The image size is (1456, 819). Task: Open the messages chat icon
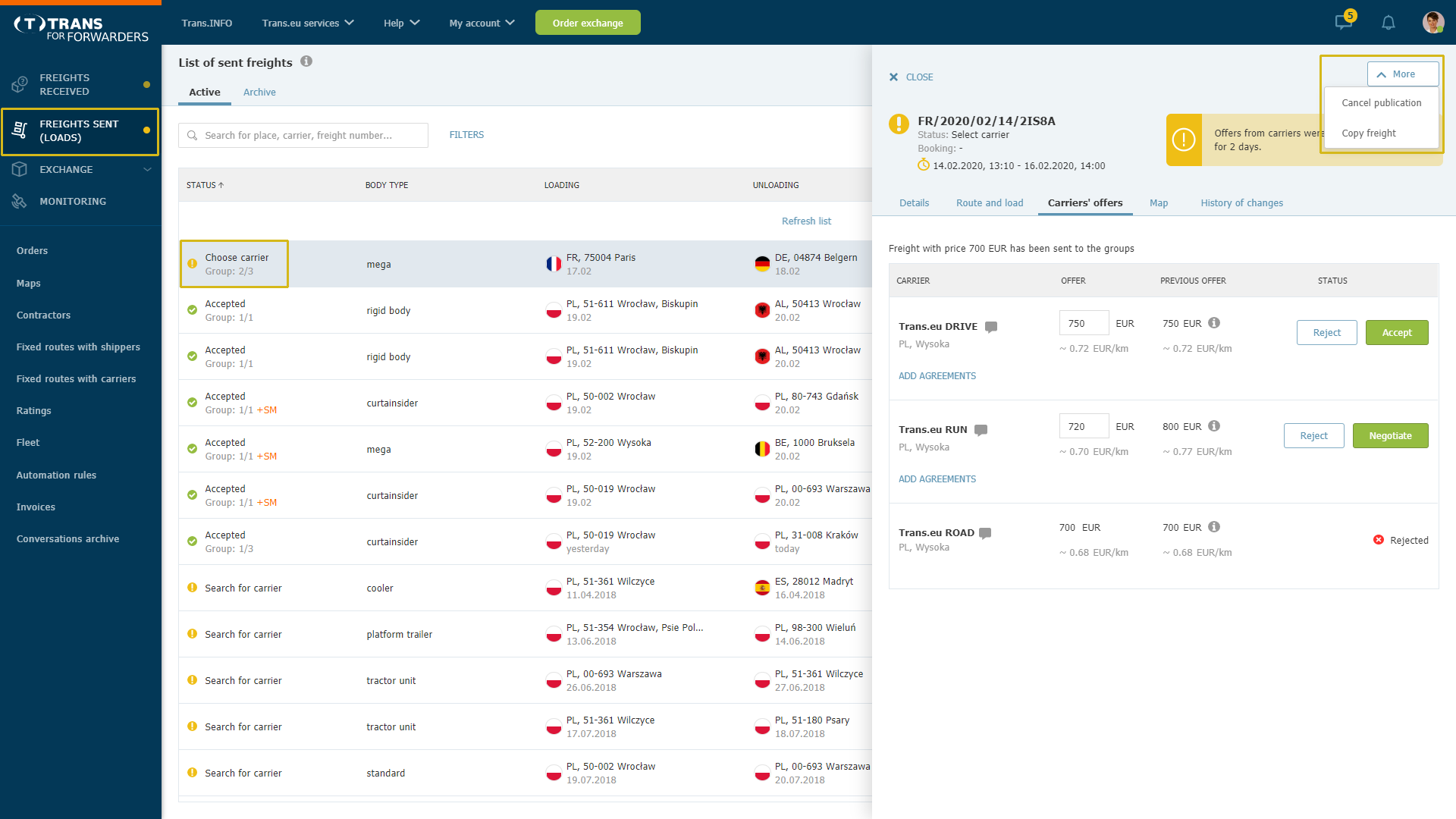point(1344,22)
